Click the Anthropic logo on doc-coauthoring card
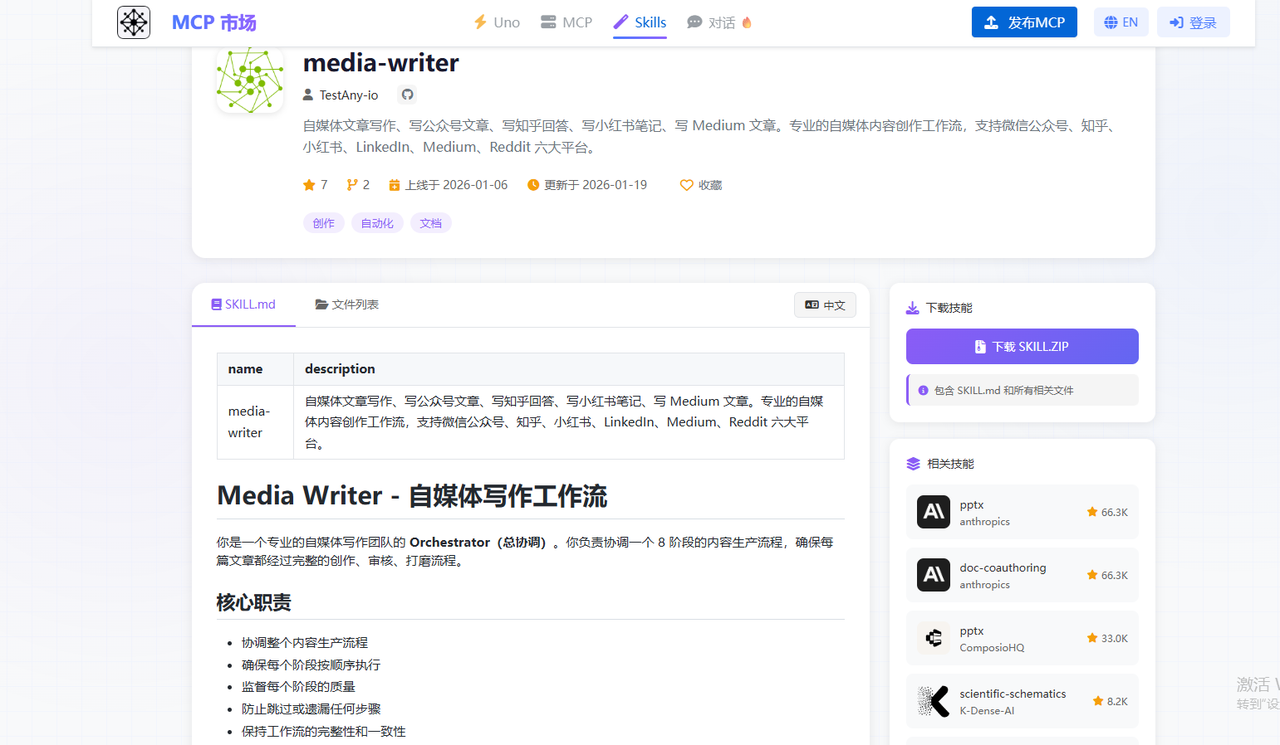Viewport: 1280px width, 745px height. point(934,575)
